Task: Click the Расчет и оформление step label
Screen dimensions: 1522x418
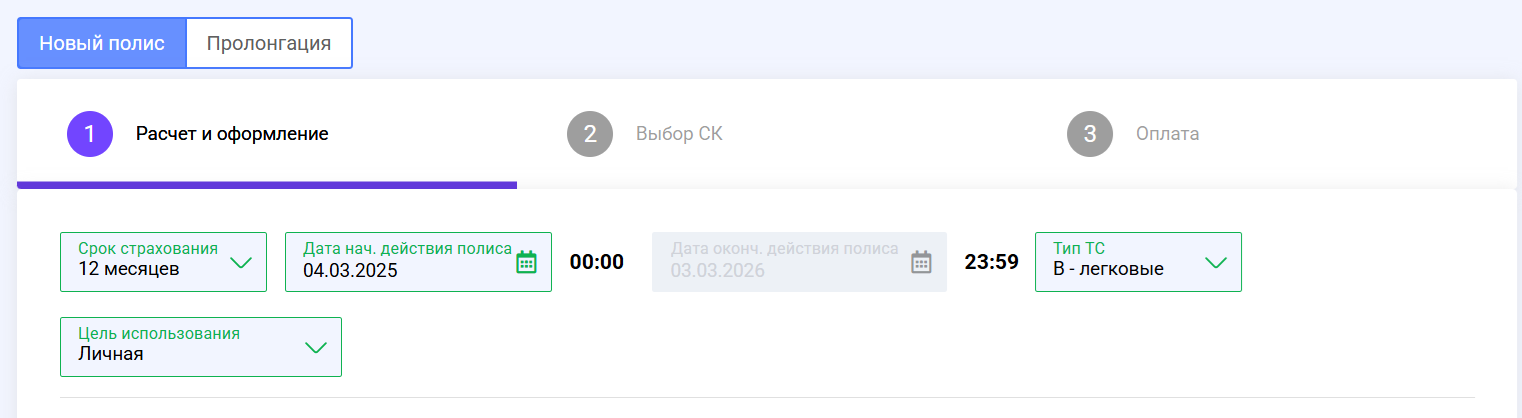Action: click(232, 134)
